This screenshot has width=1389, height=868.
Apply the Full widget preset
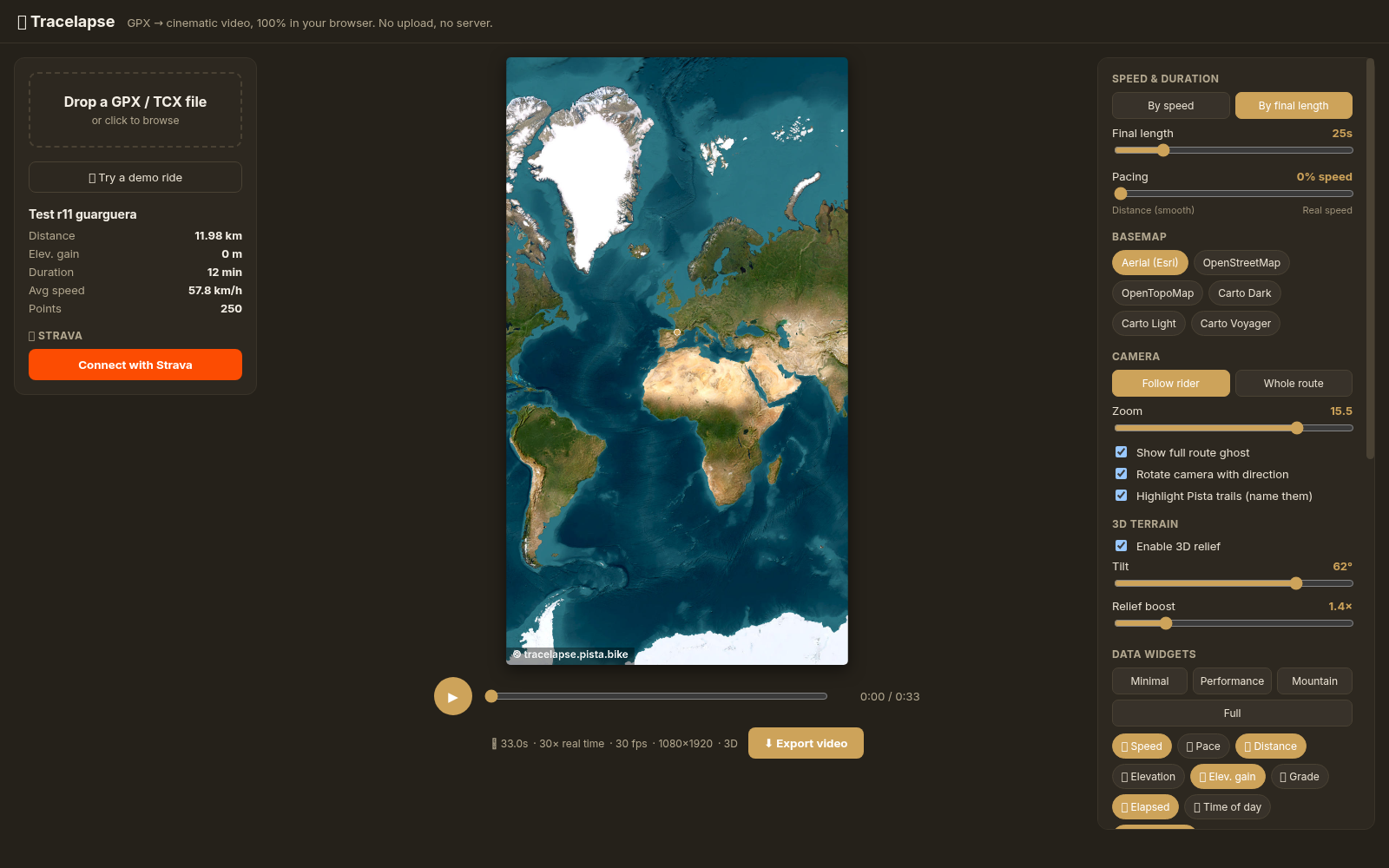(x=1232, y=713)
